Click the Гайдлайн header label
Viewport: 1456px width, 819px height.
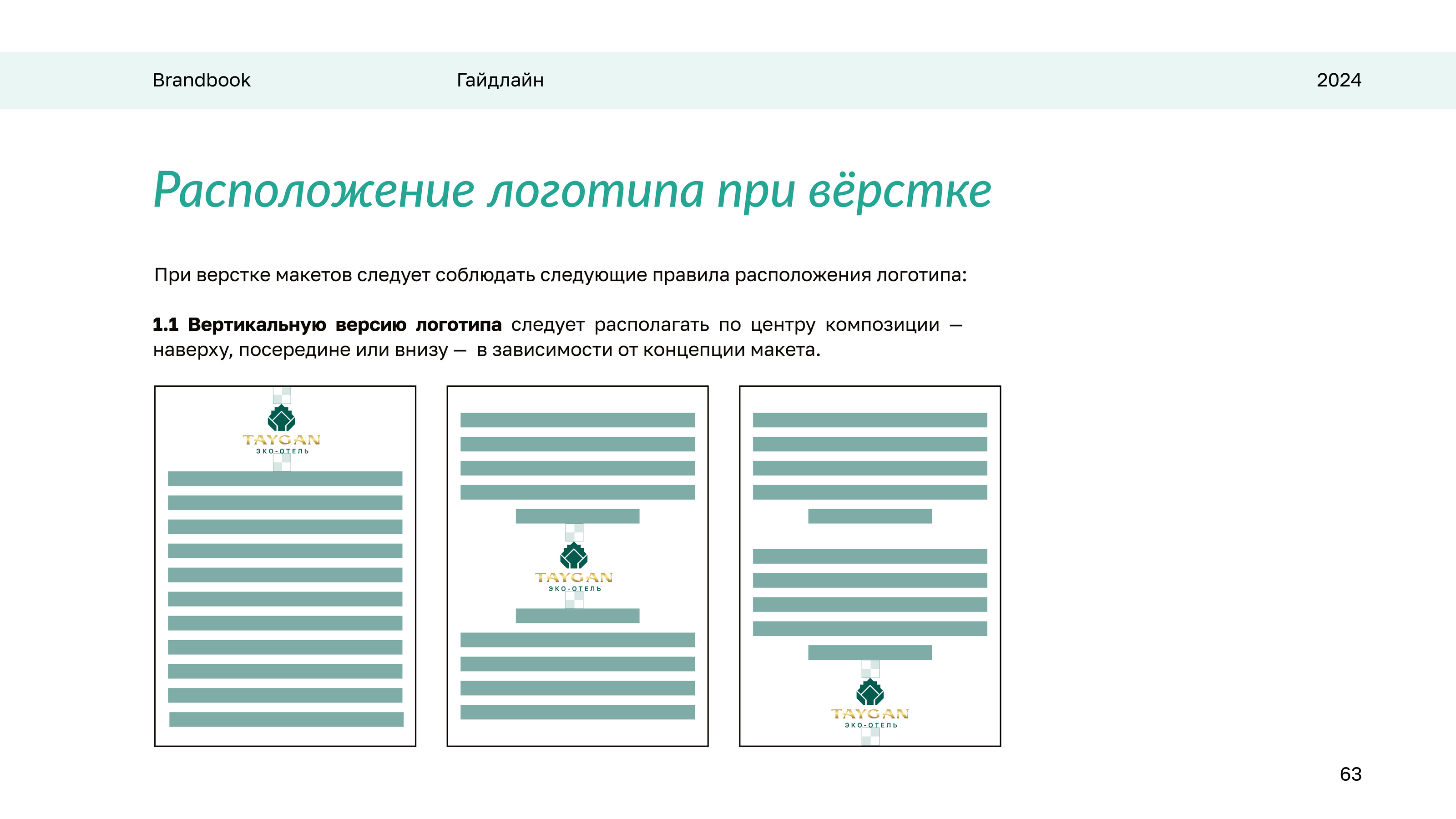click(500, 80)
